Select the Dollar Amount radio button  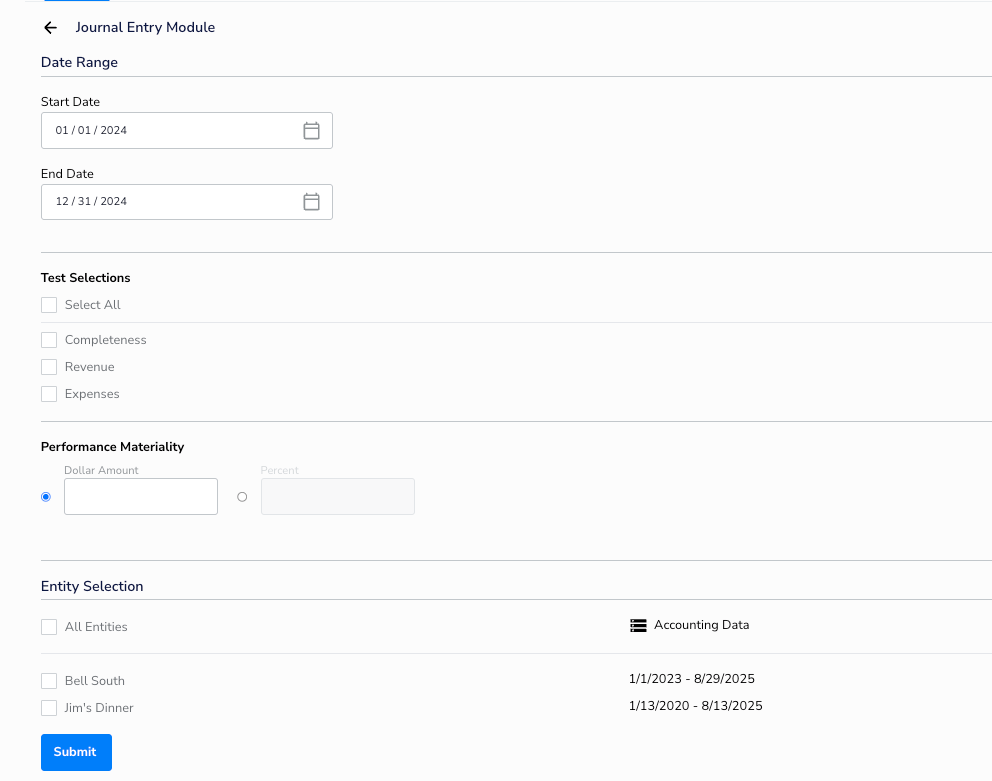pyautogui.click(x=45, y=496)
